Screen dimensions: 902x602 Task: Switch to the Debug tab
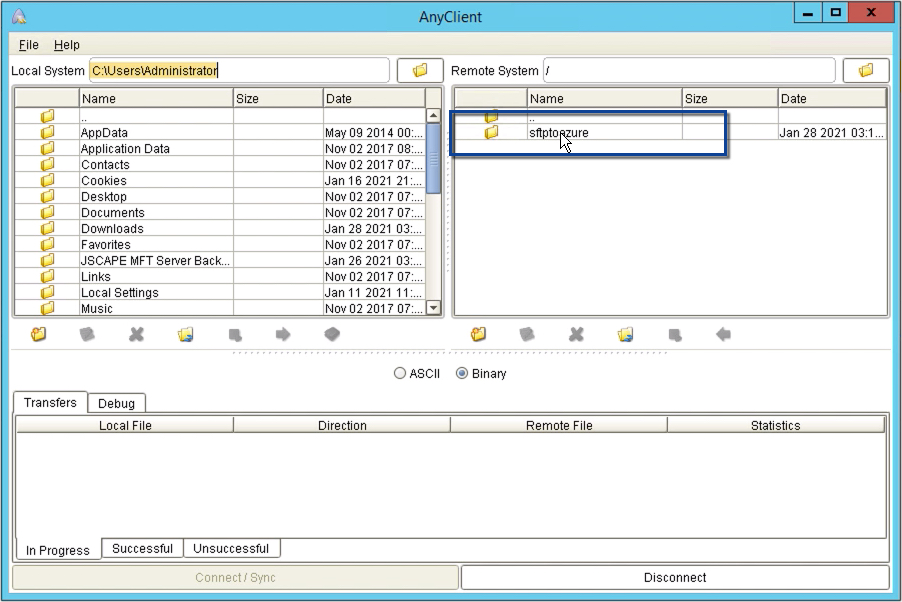tap(117, 403)
